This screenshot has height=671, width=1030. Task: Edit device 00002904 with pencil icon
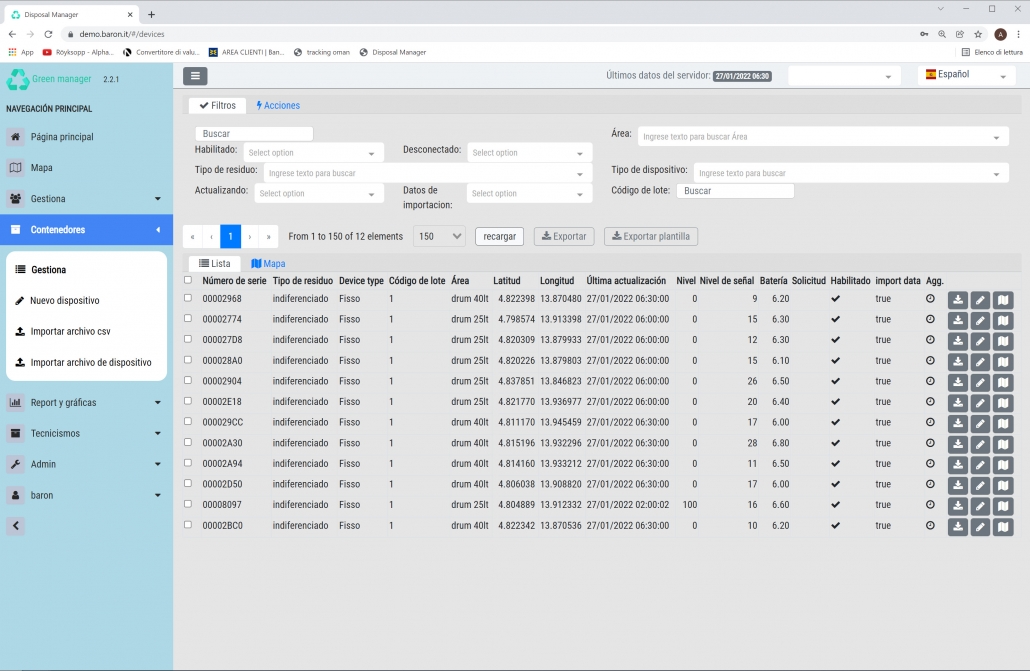(980, 382)
